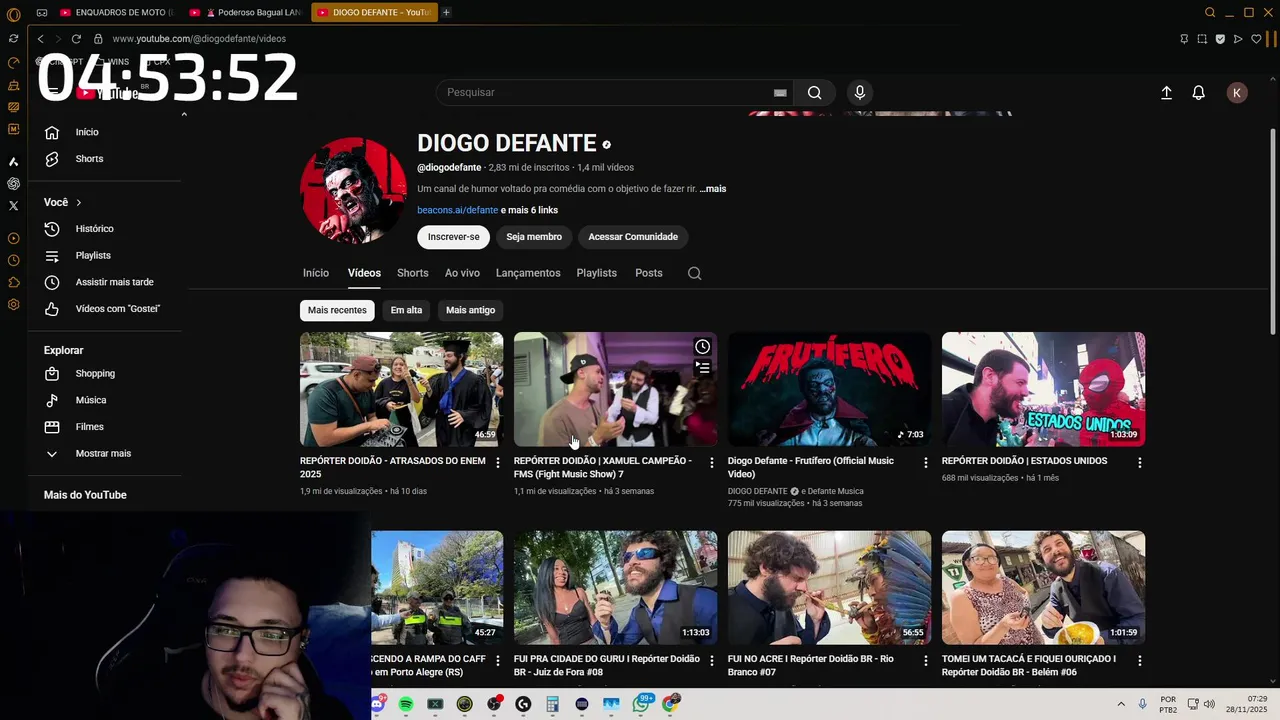Switch to the channel Playlists tab
Image resolution: width=1280 pixels, height=720 pixels.
click(596, 273)
